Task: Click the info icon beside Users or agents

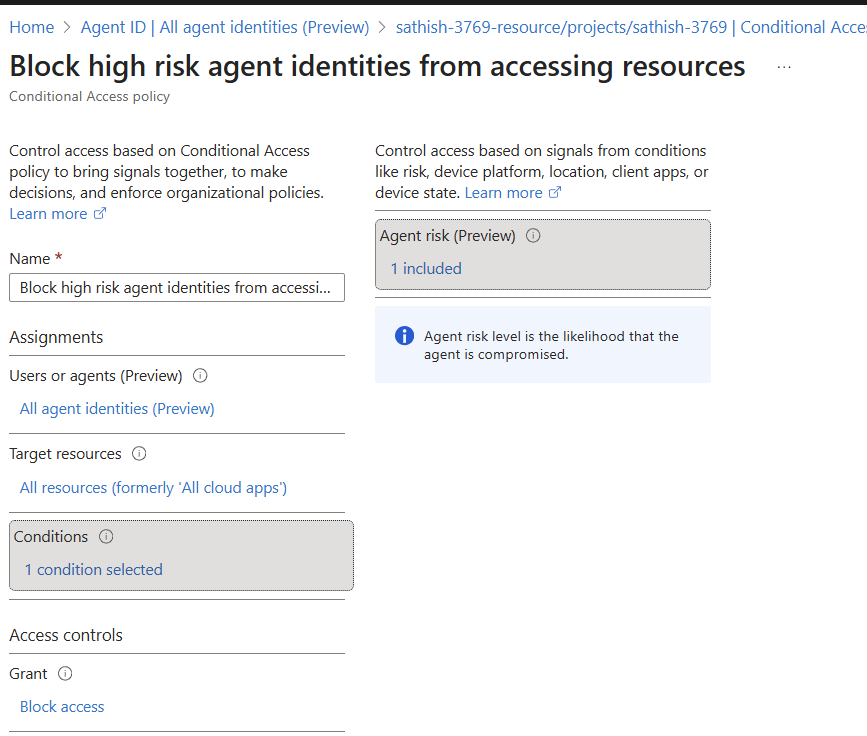Action: (x=200, y=376)
